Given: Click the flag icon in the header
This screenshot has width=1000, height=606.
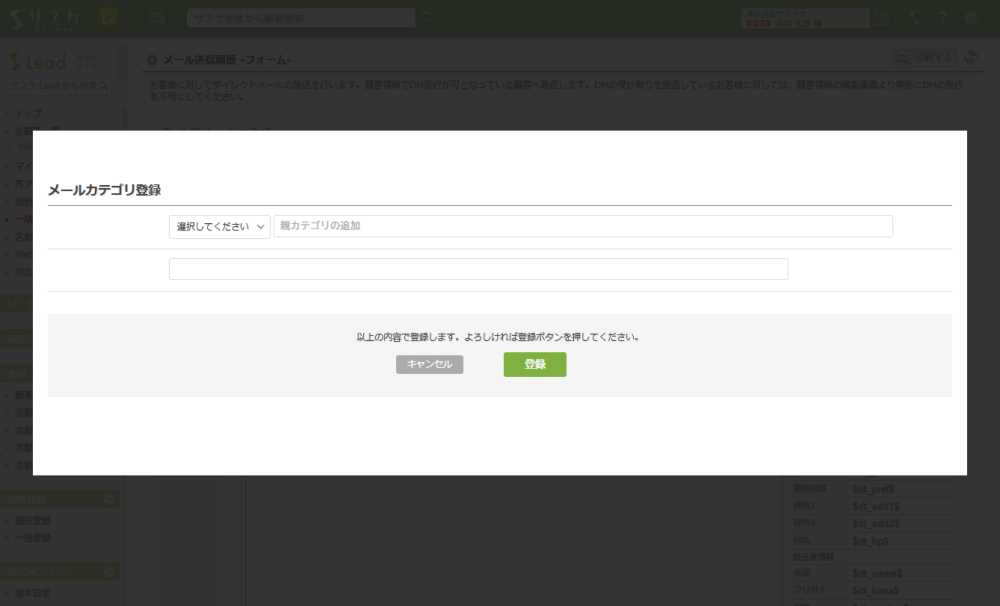Looking at the screenshot, I should [x=883, y=17].
